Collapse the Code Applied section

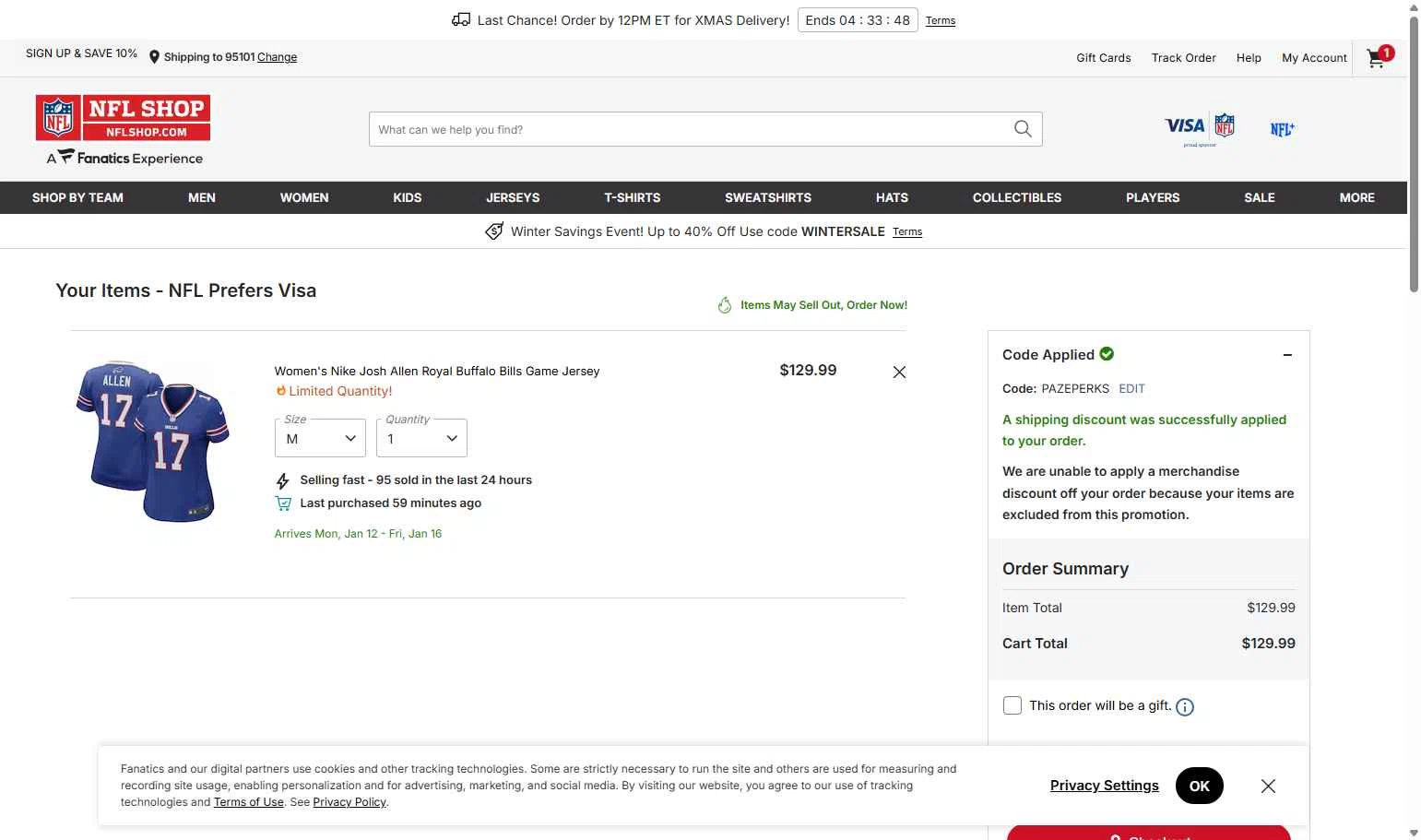click(1287, 355)
